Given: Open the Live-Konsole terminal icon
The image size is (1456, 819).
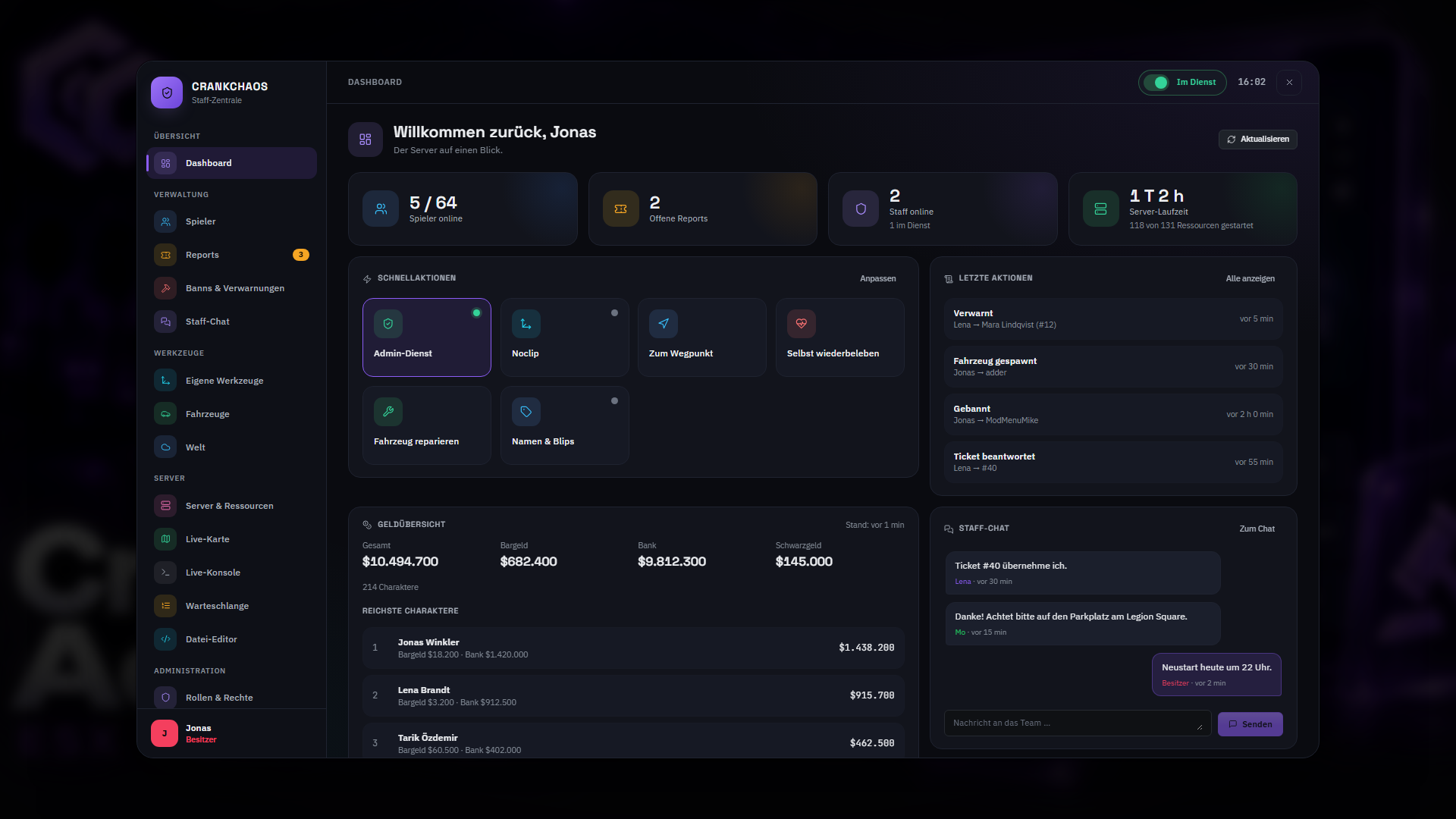Looking at the screenshot, I should [165, 573].
